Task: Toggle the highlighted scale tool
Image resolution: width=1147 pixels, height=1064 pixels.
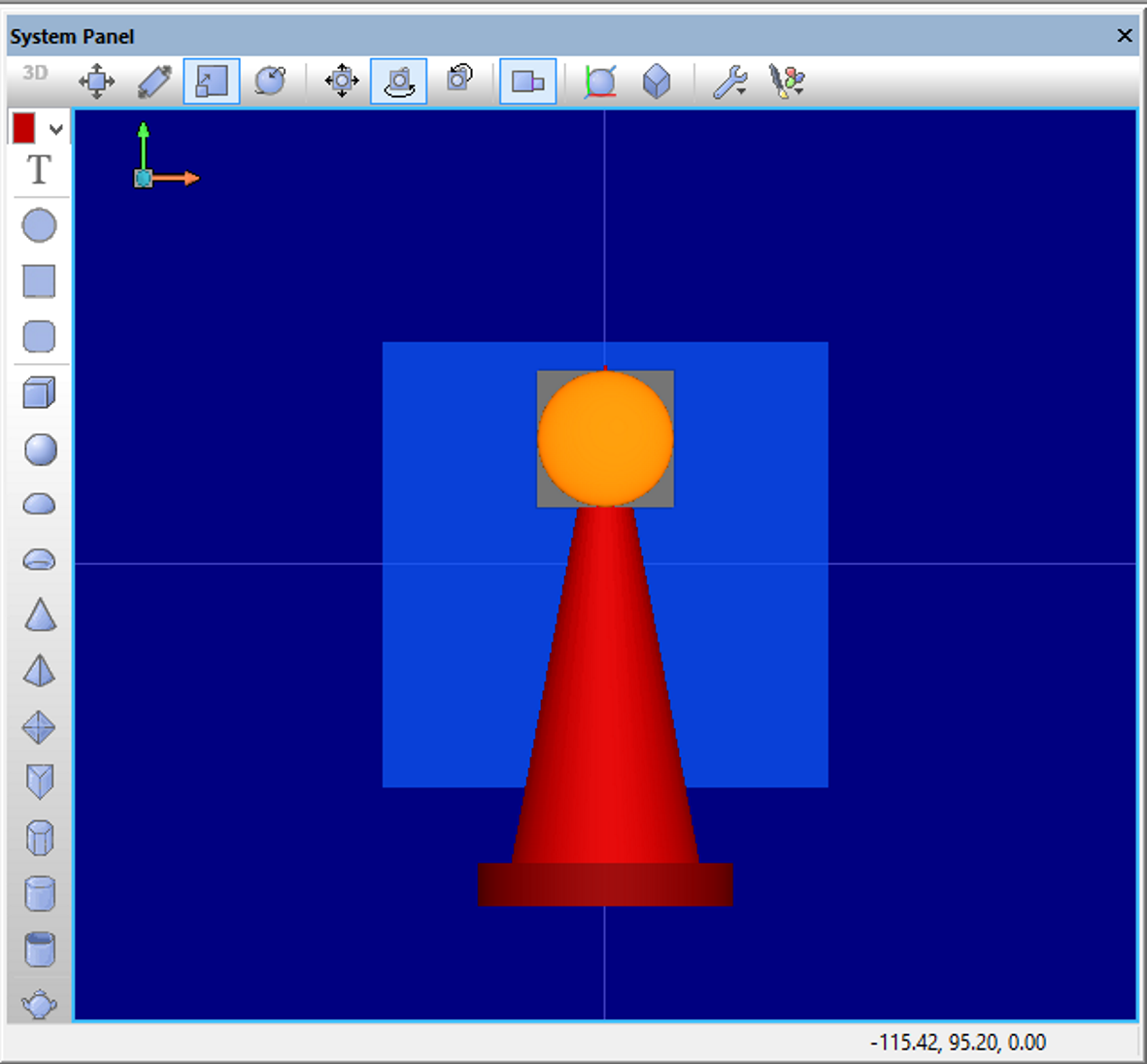Action: [212, 81]
